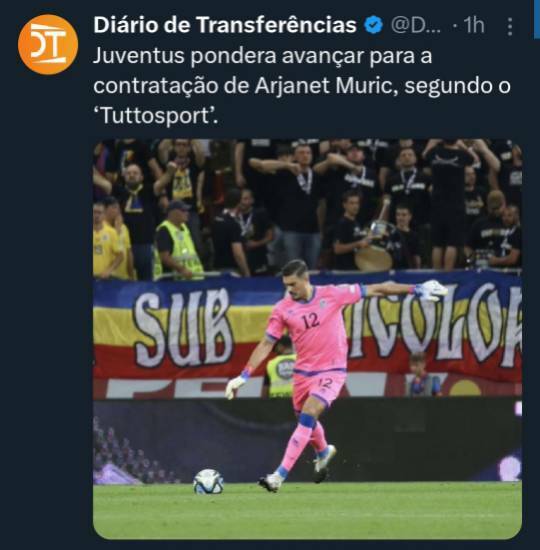Click the tweet text mentioning Juventus
This screenshot has height=550, width=540.
(301, 85)
